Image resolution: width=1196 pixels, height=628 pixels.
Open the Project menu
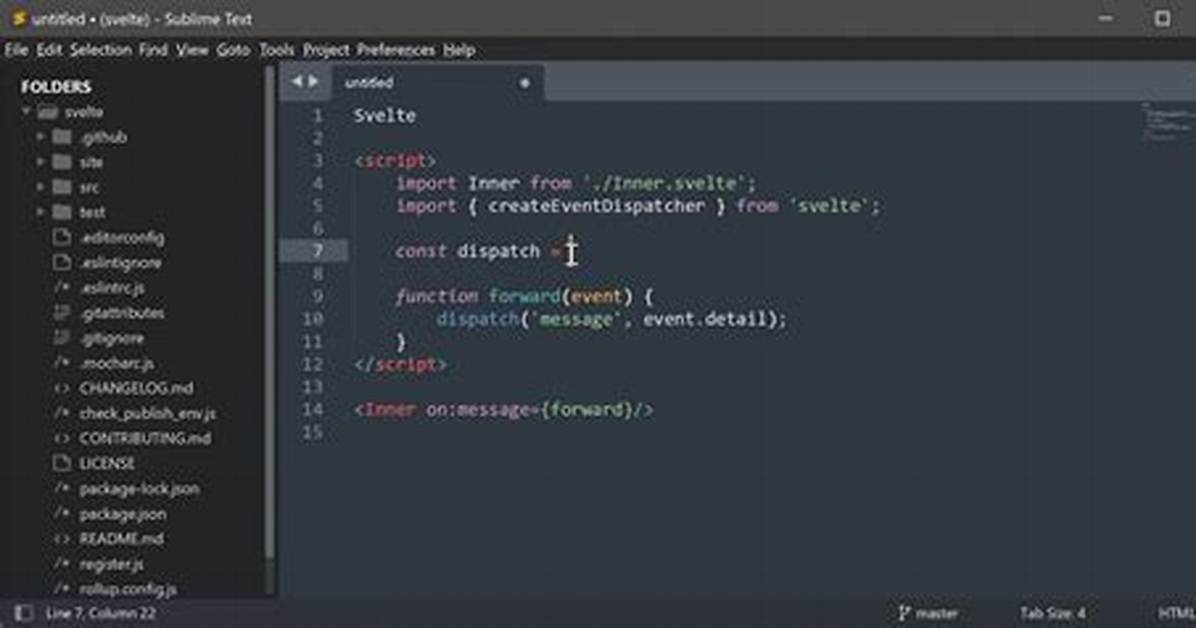326,50
